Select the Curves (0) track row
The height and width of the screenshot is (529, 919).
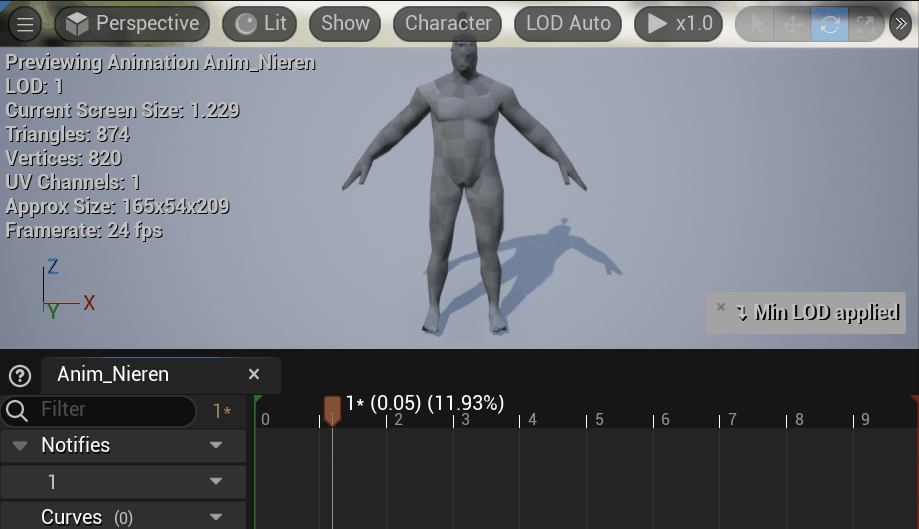point(123,516)
